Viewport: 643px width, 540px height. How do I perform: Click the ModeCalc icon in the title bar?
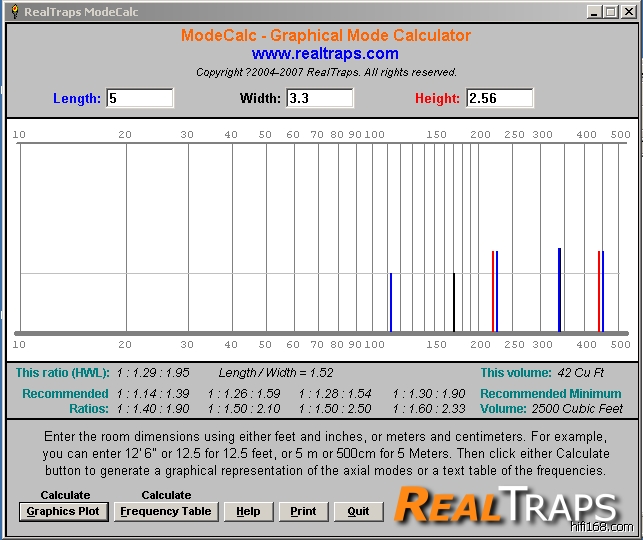(14, 12)
